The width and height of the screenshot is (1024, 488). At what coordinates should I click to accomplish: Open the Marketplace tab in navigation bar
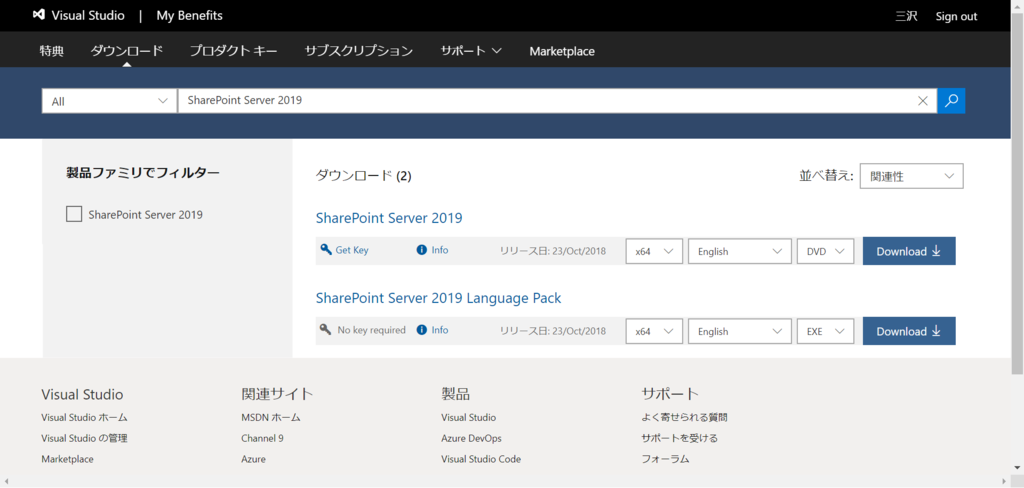pyautogui.click(x=562, y=51)
